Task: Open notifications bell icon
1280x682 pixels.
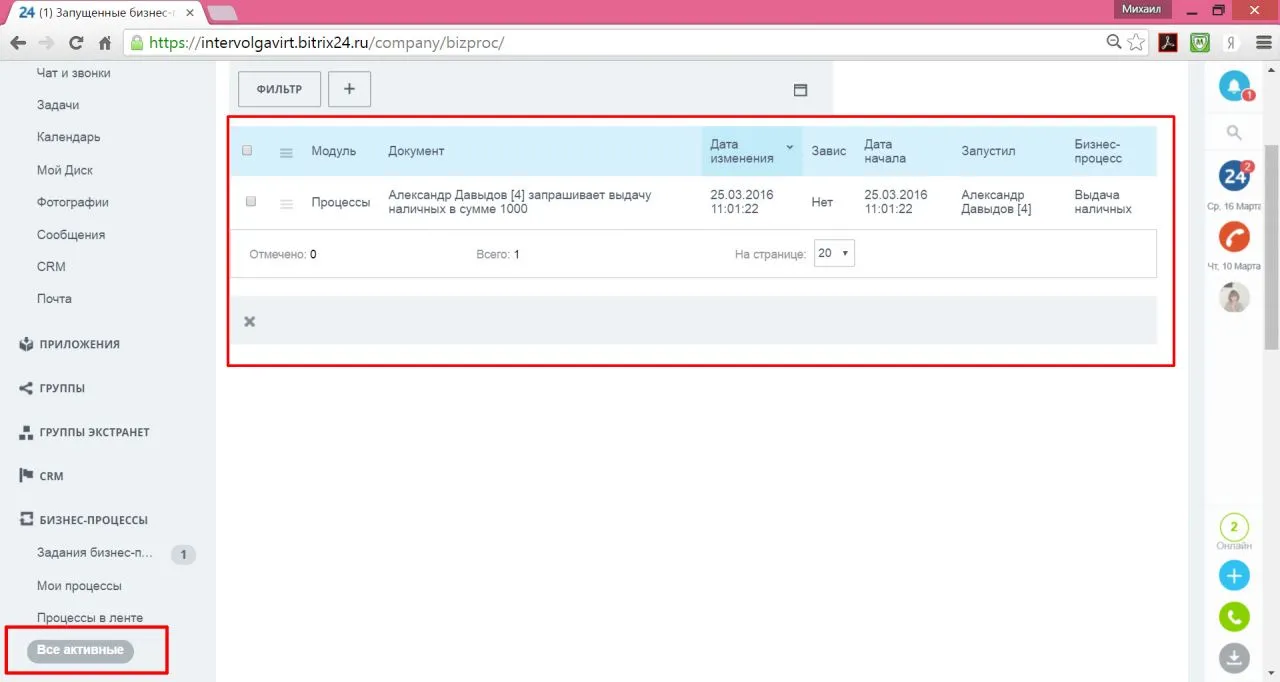Action: (x=1234, y=86)
